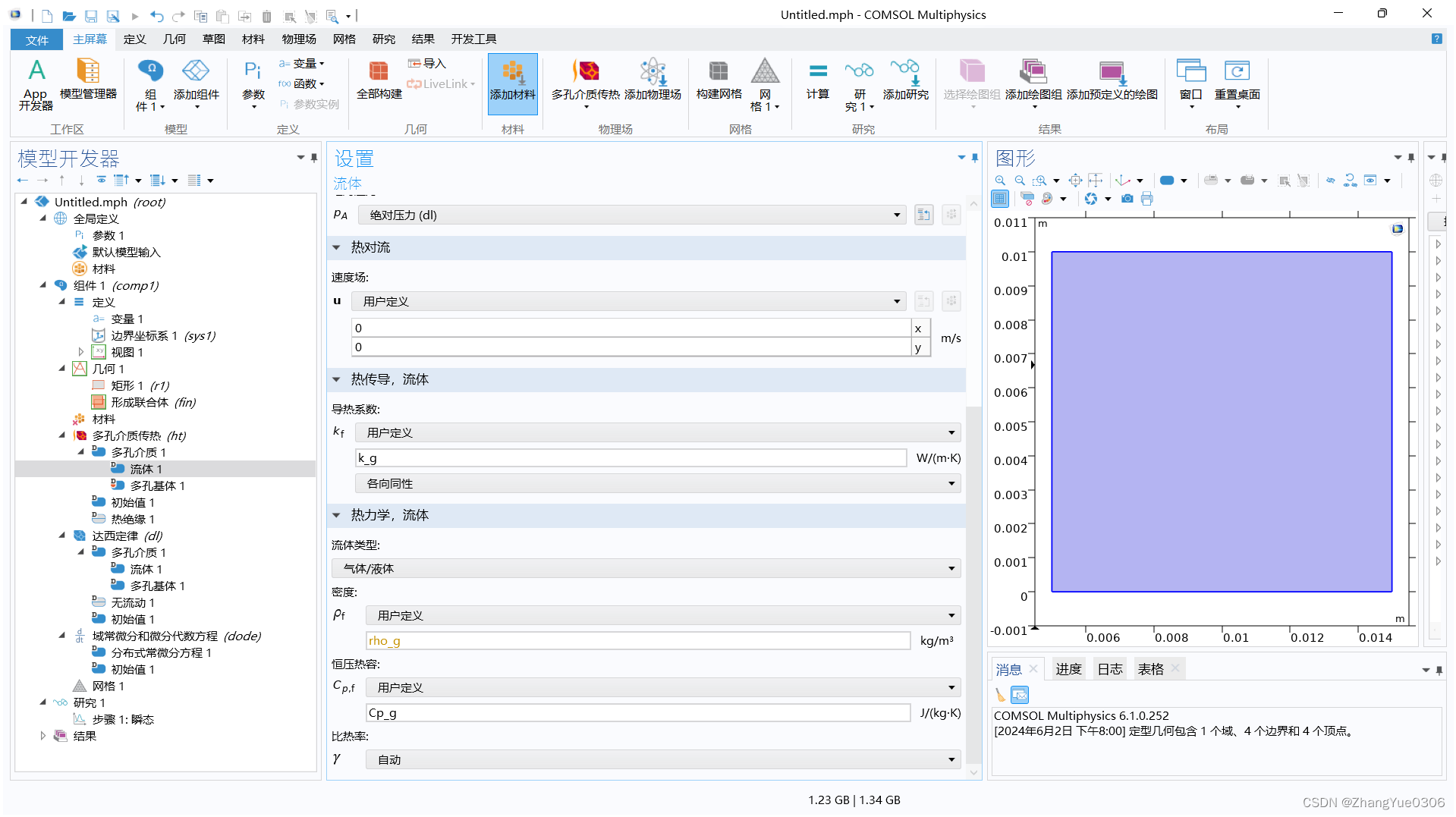Image resolution: width=1456 pixels, height=817 pixels.
Task: Toggle hide-for-physics eye icon in graphics toolbar
Action: (x=1330, y=181)
